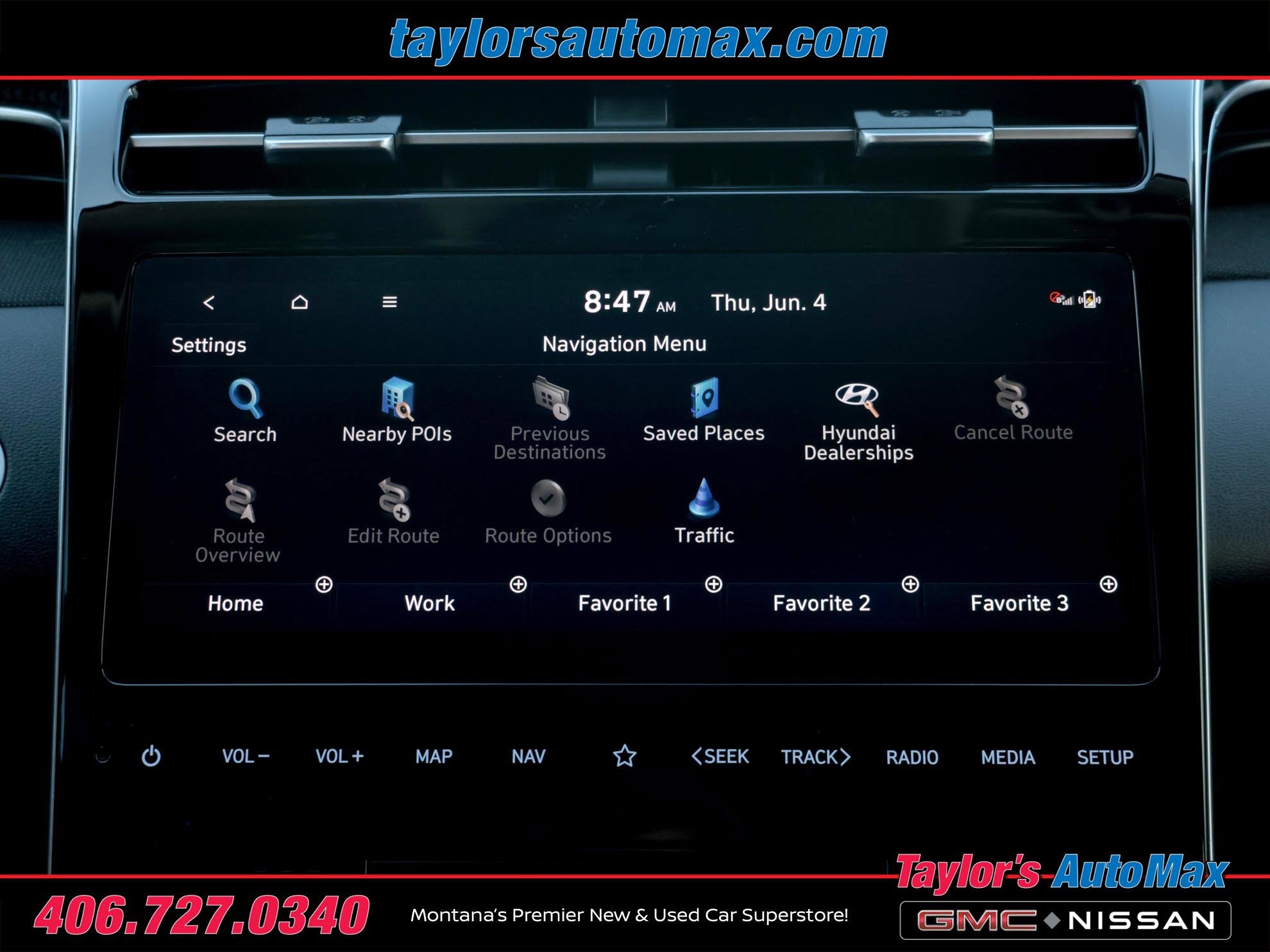Tap the power button below the screen

coord(151,756)
